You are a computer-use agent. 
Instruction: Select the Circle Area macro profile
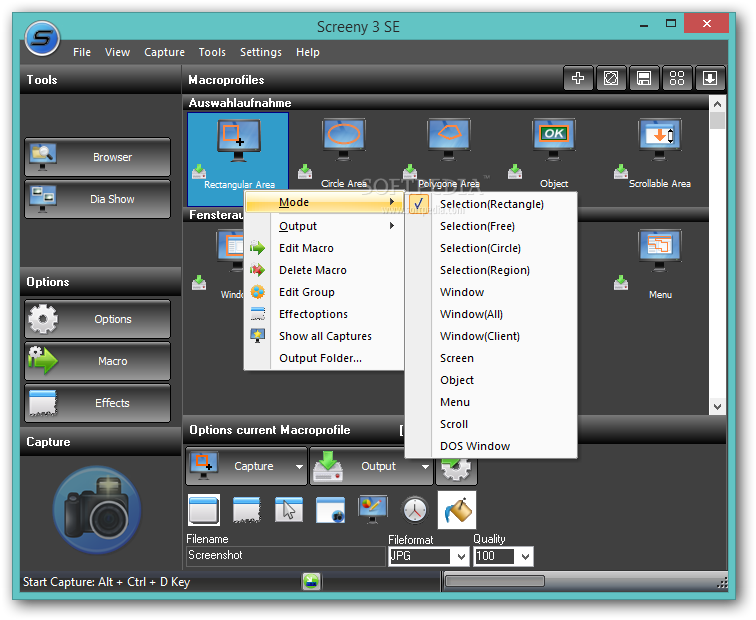tap(343, 153)
